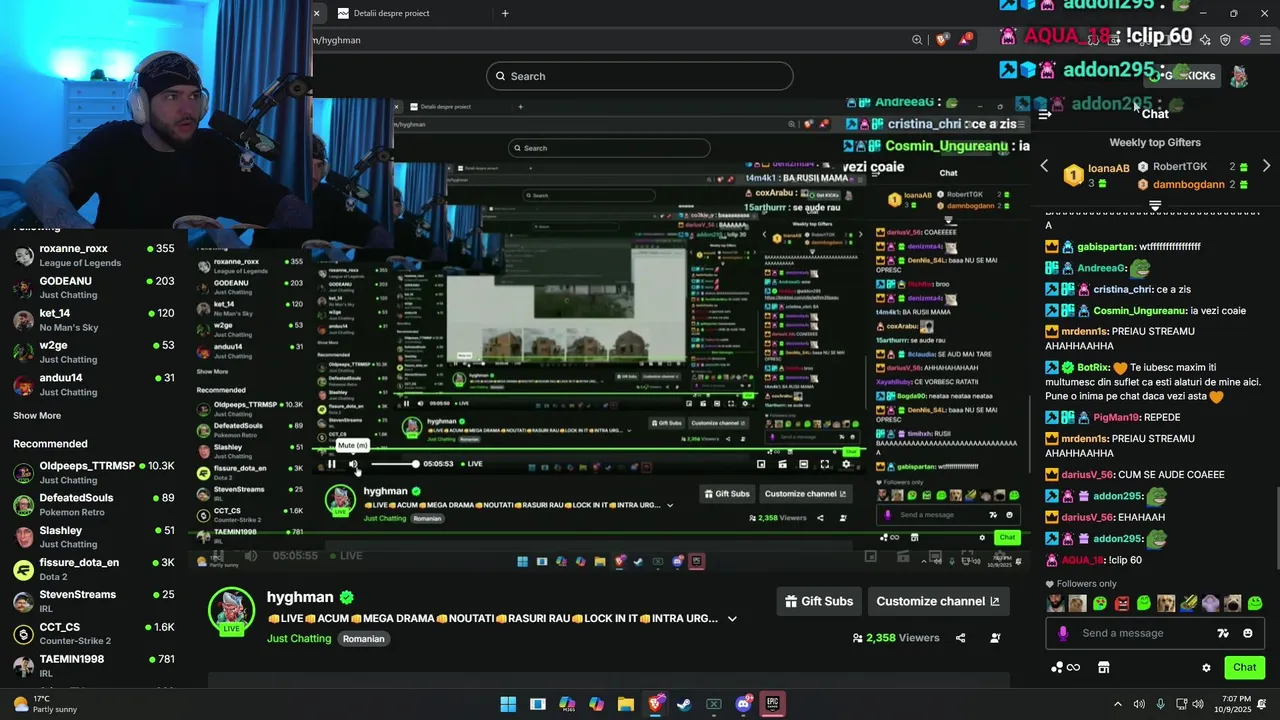Screen dimensions: 1280x720
Task: Share the hyghman stream
Action: 960,638
